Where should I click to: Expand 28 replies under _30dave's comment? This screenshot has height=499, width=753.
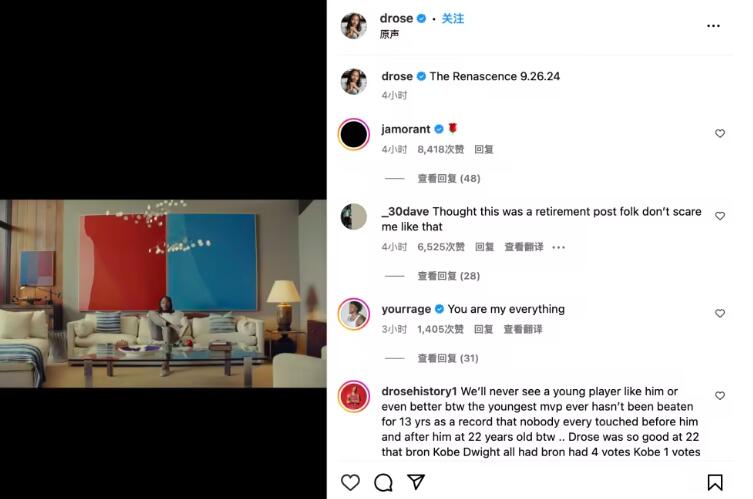pos(449,276)
